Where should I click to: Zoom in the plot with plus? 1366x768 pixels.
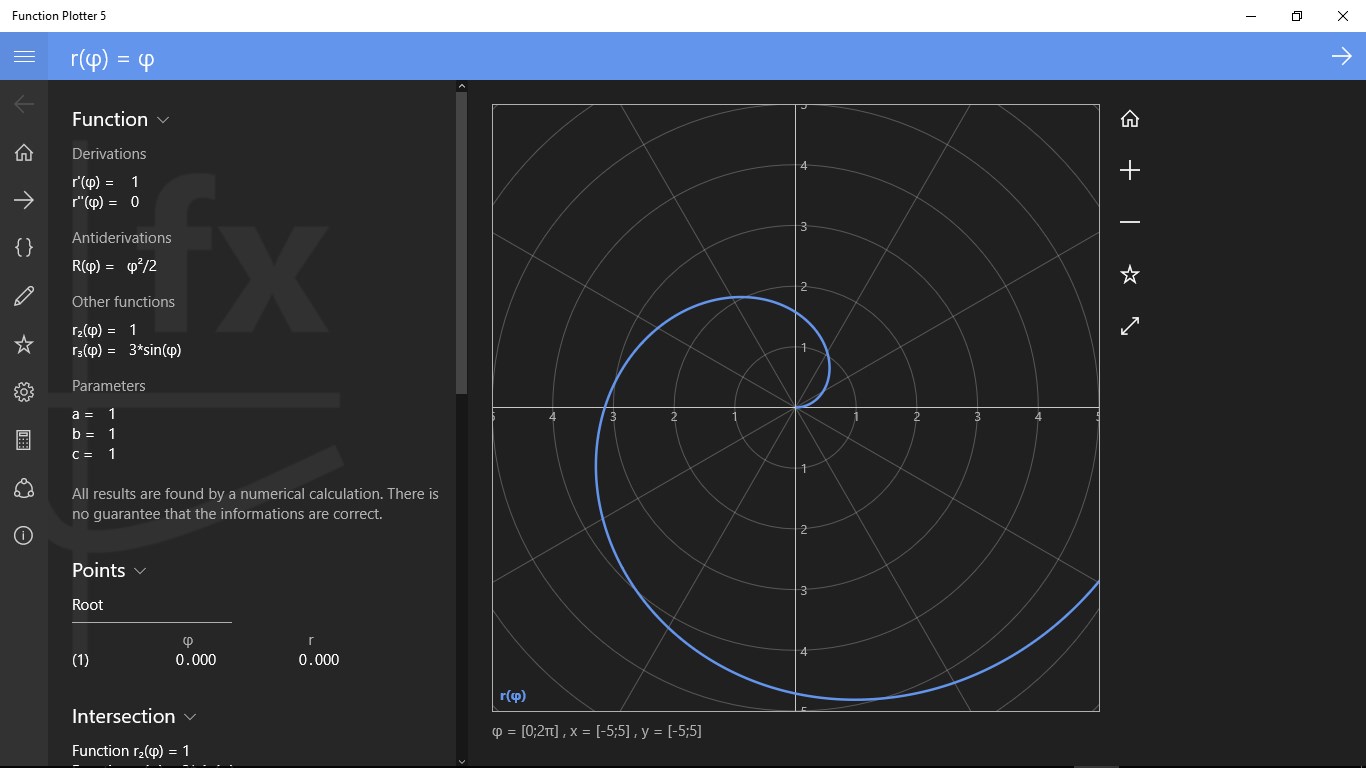pos(1130,170)
